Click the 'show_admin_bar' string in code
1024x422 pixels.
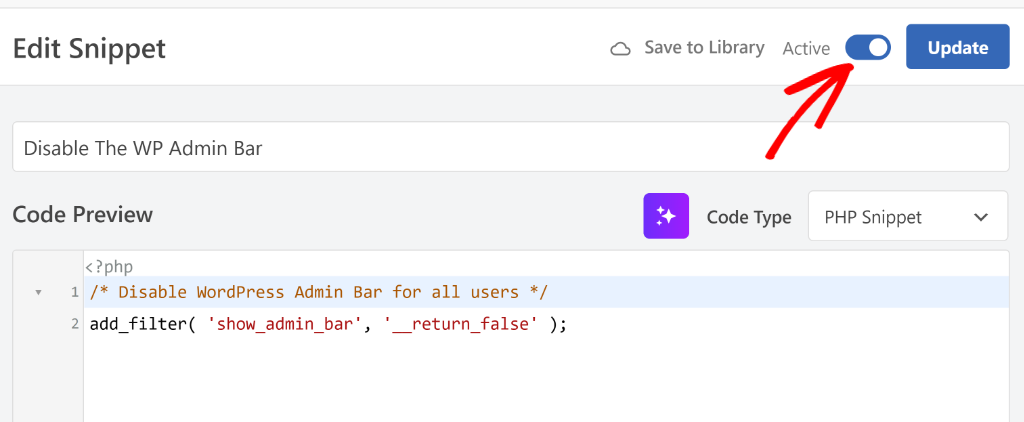[285, 324]
